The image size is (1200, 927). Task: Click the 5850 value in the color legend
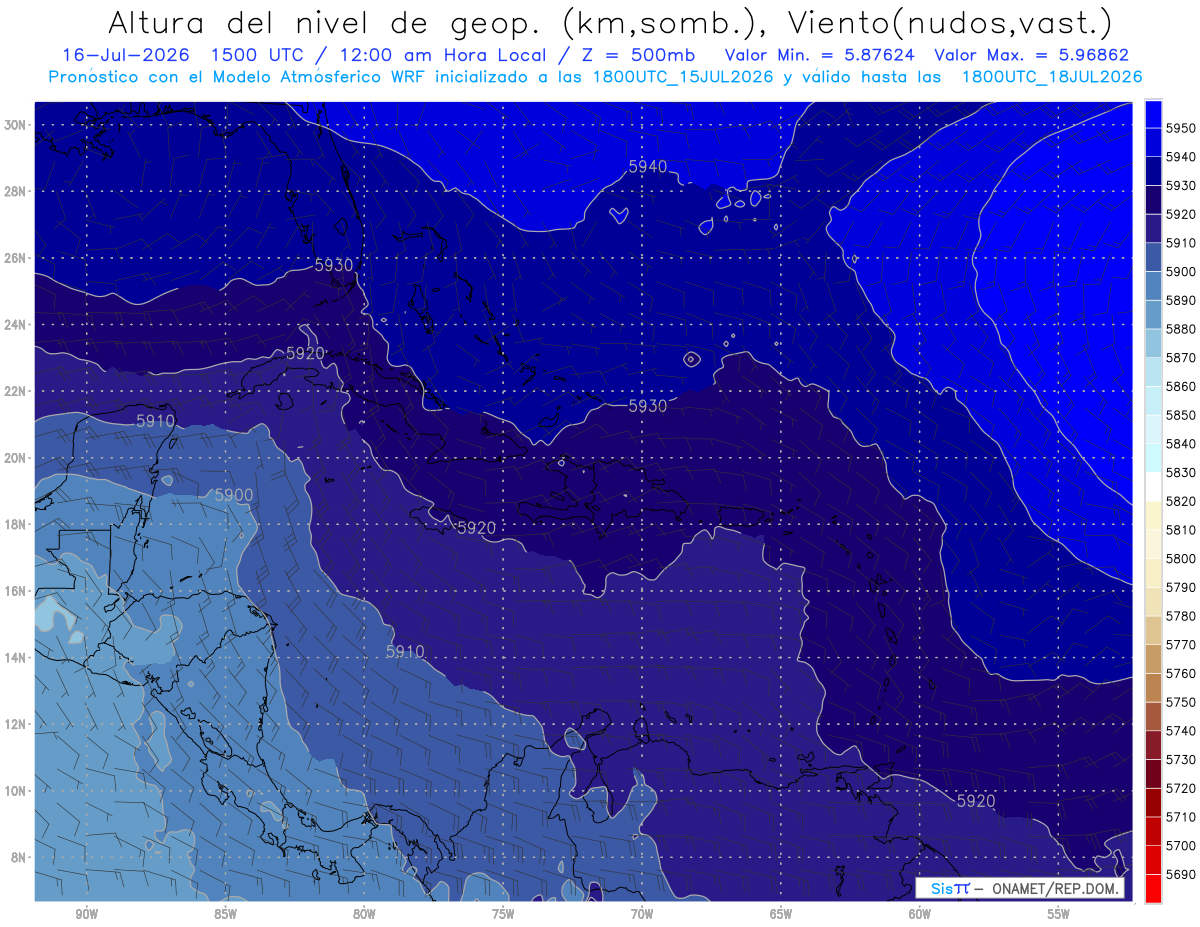click(x=1181, y=414)
